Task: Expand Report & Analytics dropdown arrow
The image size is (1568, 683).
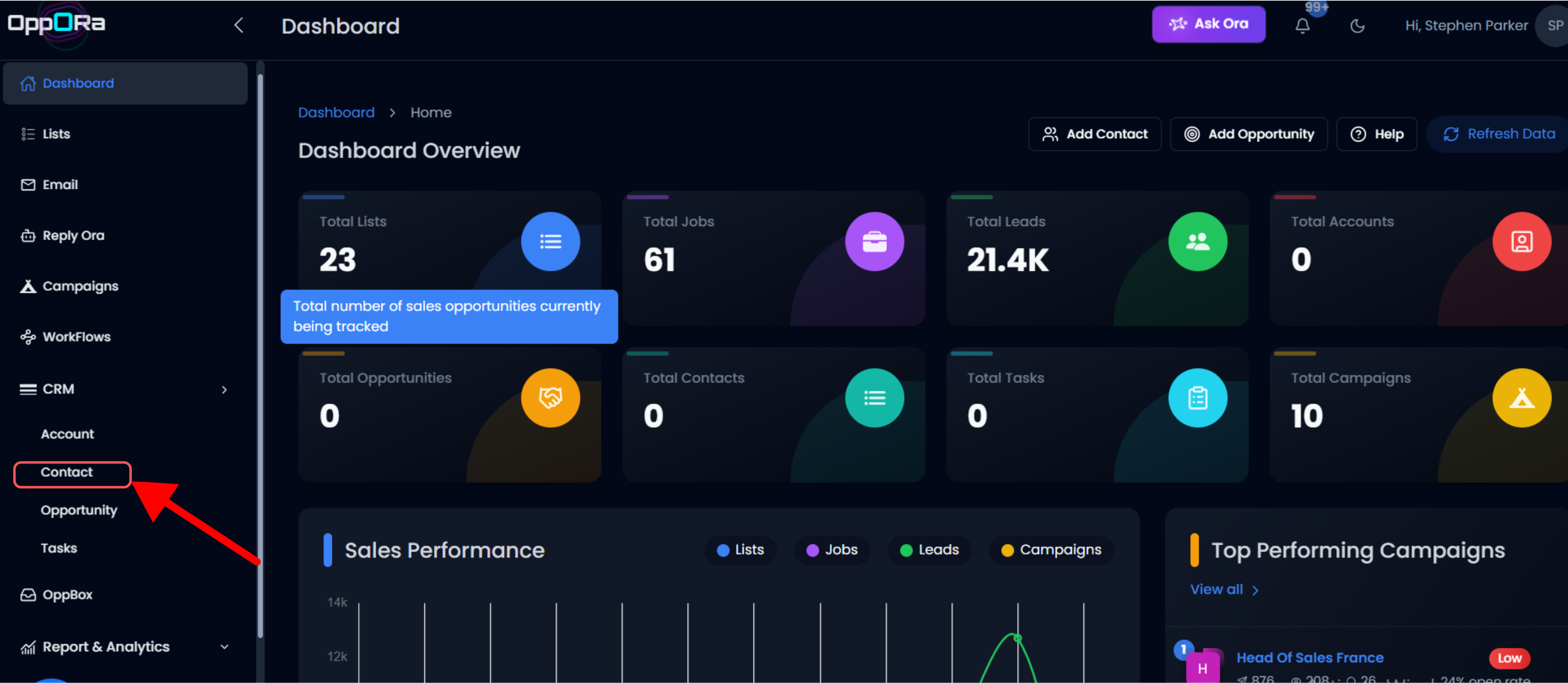Action: pyautogui.click(x=224, y=647)
